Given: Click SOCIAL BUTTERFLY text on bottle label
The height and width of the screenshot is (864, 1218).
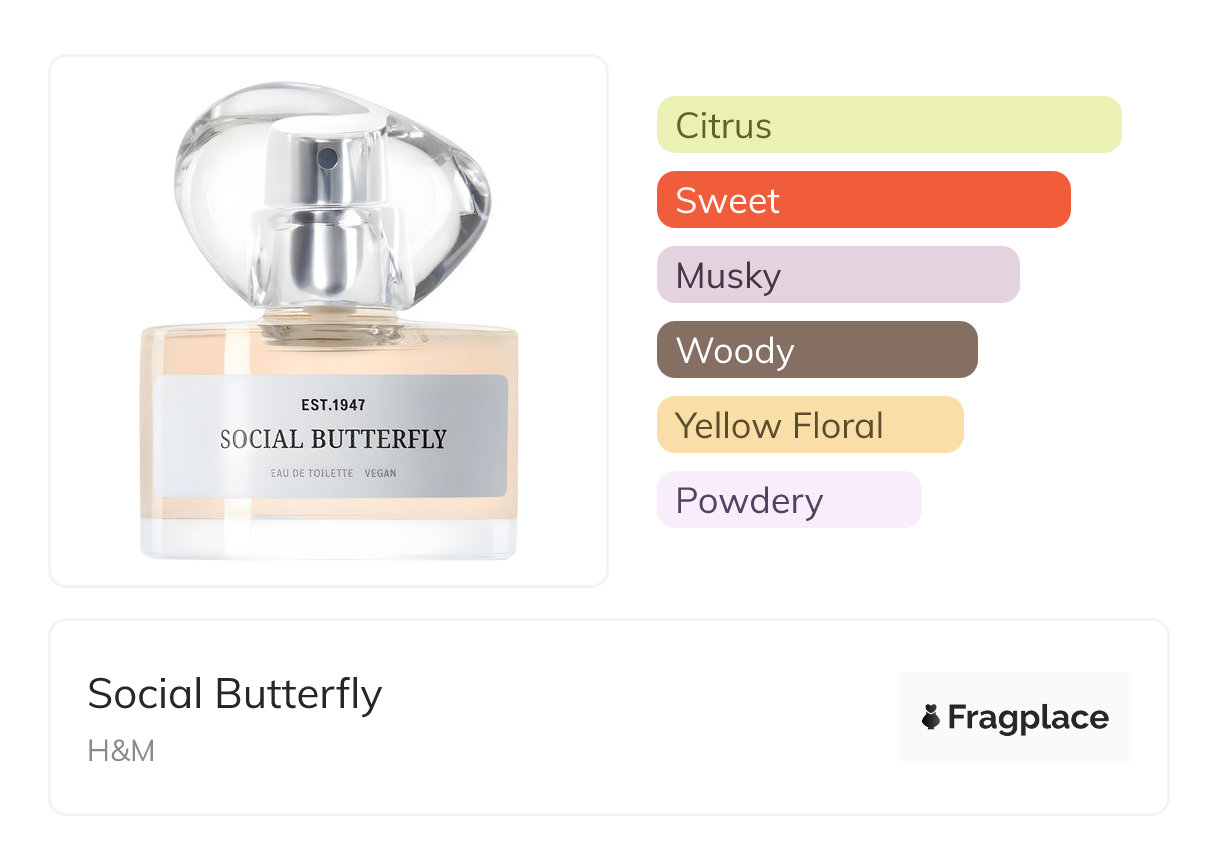Looking at the screenshot, I should [333, 439].
